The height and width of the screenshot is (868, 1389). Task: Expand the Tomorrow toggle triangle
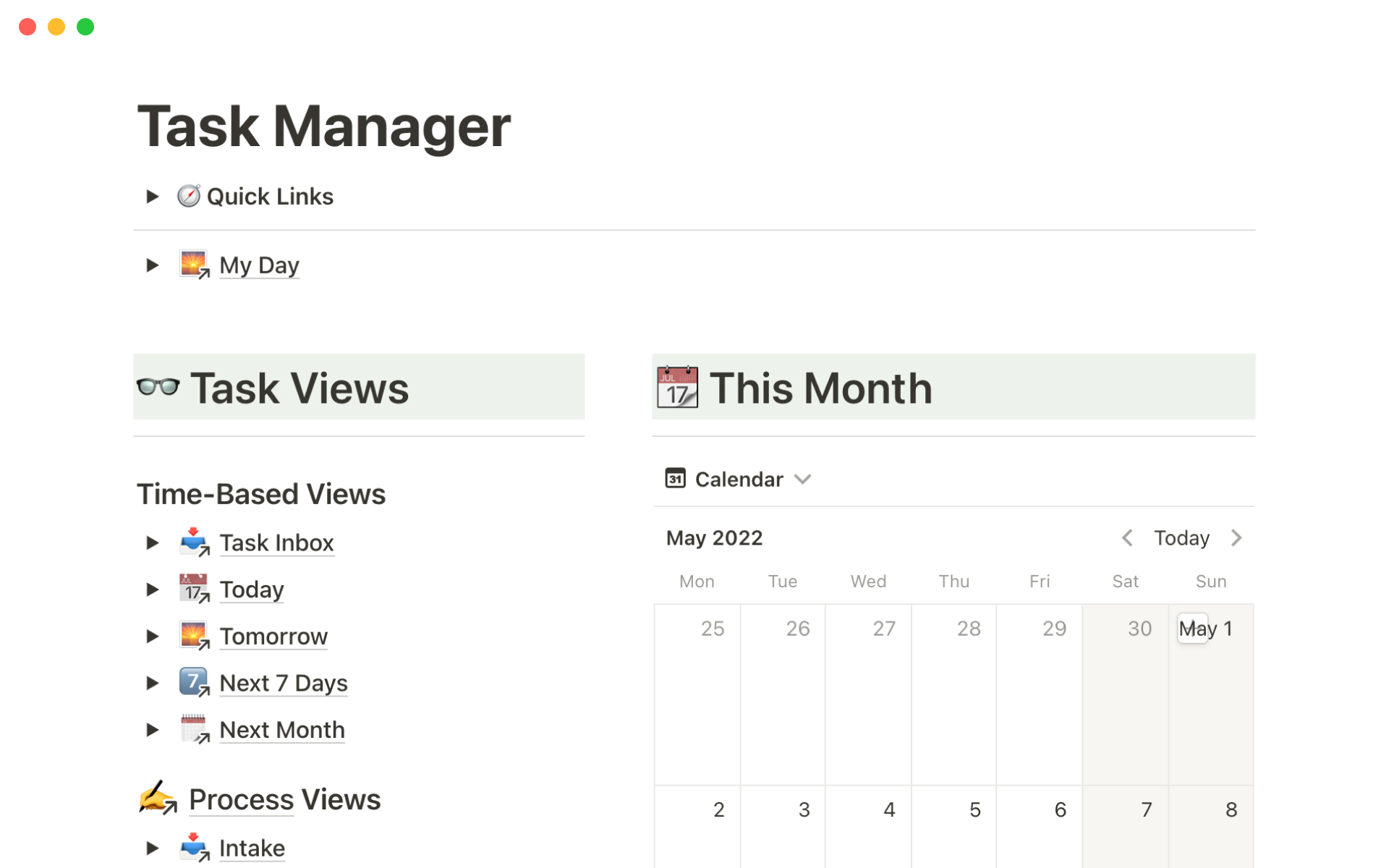click(152, 637)
